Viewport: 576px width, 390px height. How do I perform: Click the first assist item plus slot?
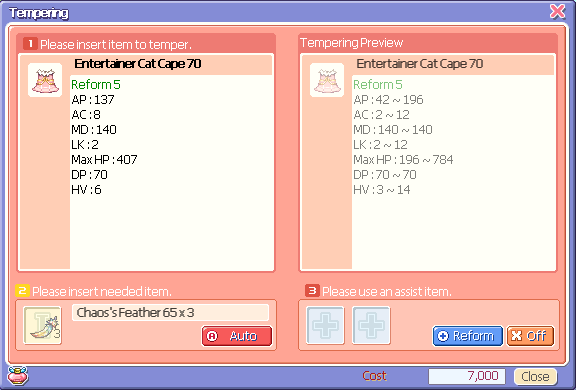325,325
